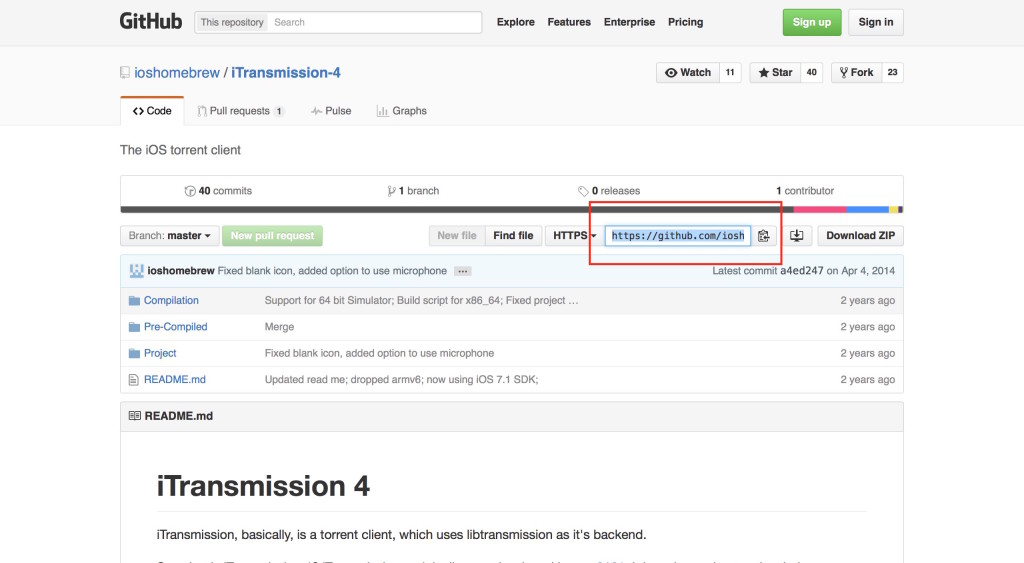The image size is (1024, 563).
Task: Click the Pre-Compiled folder icon
Action: click(x=135, y=327)
